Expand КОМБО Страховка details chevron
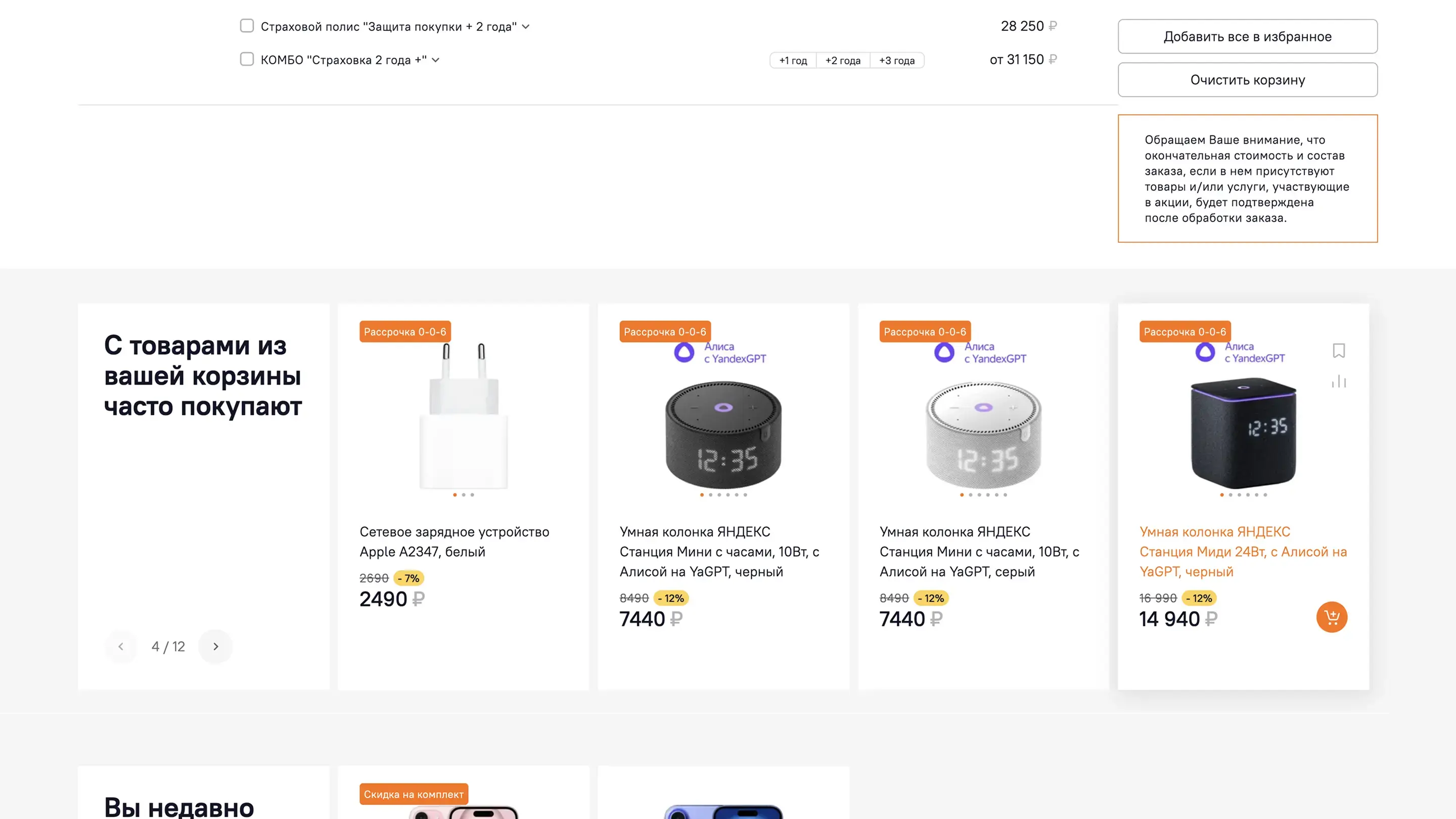Image resolution: width=1456 pixels, height=819 pixels. 436,60
